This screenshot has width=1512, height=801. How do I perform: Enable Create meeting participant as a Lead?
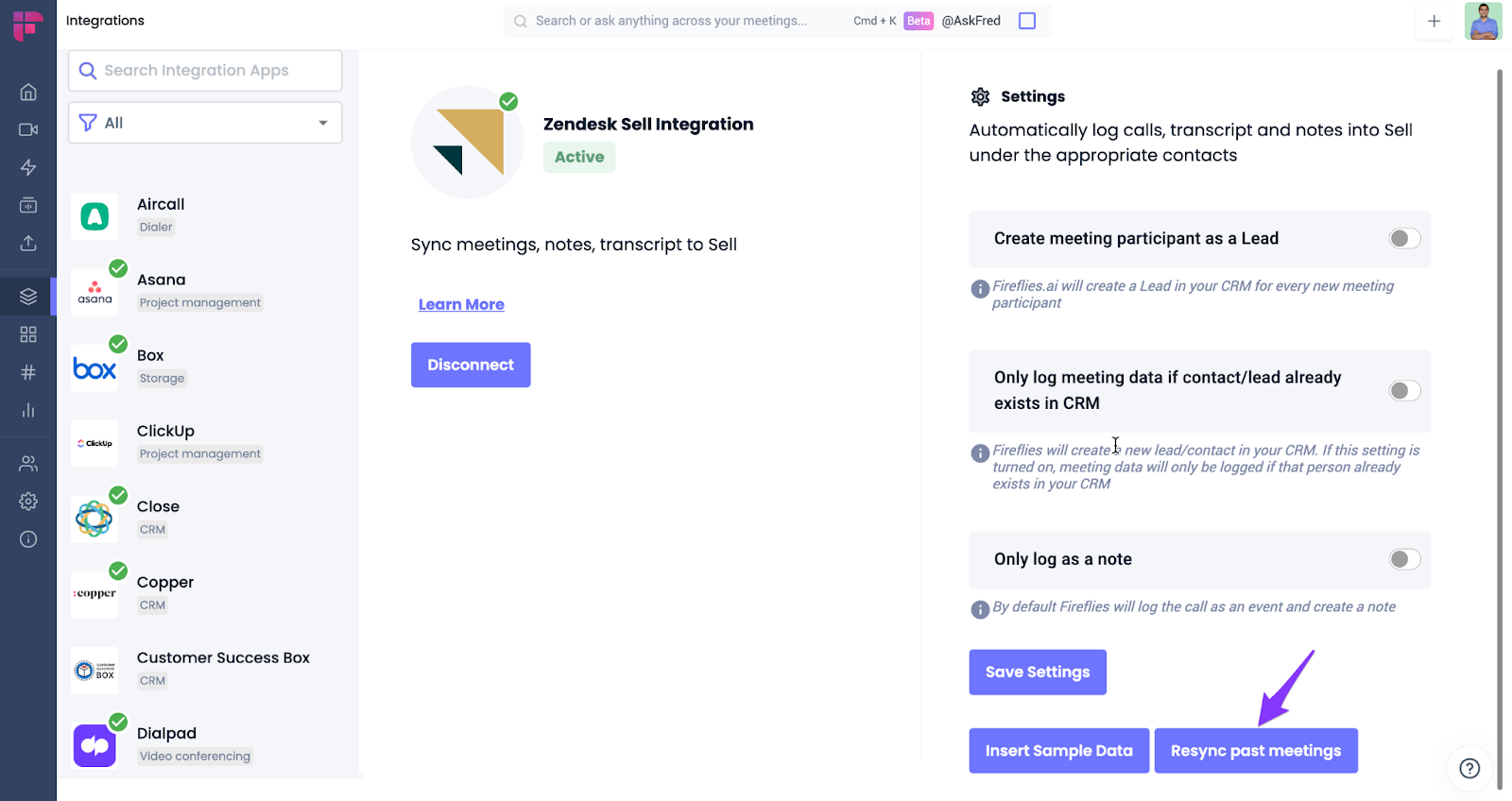click(x=1404, y=239)
